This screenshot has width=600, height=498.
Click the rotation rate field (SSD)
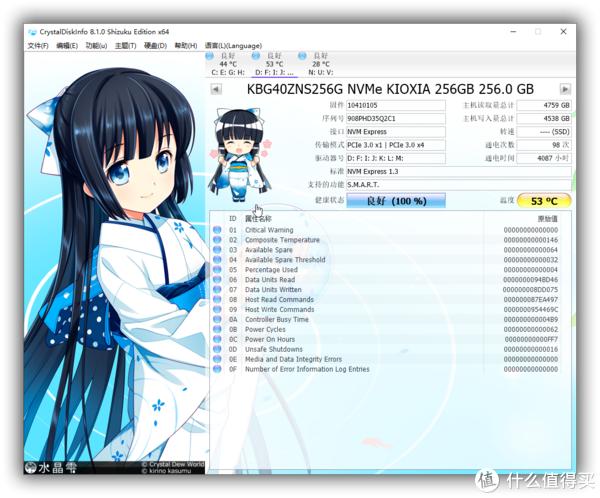point(544,132)
